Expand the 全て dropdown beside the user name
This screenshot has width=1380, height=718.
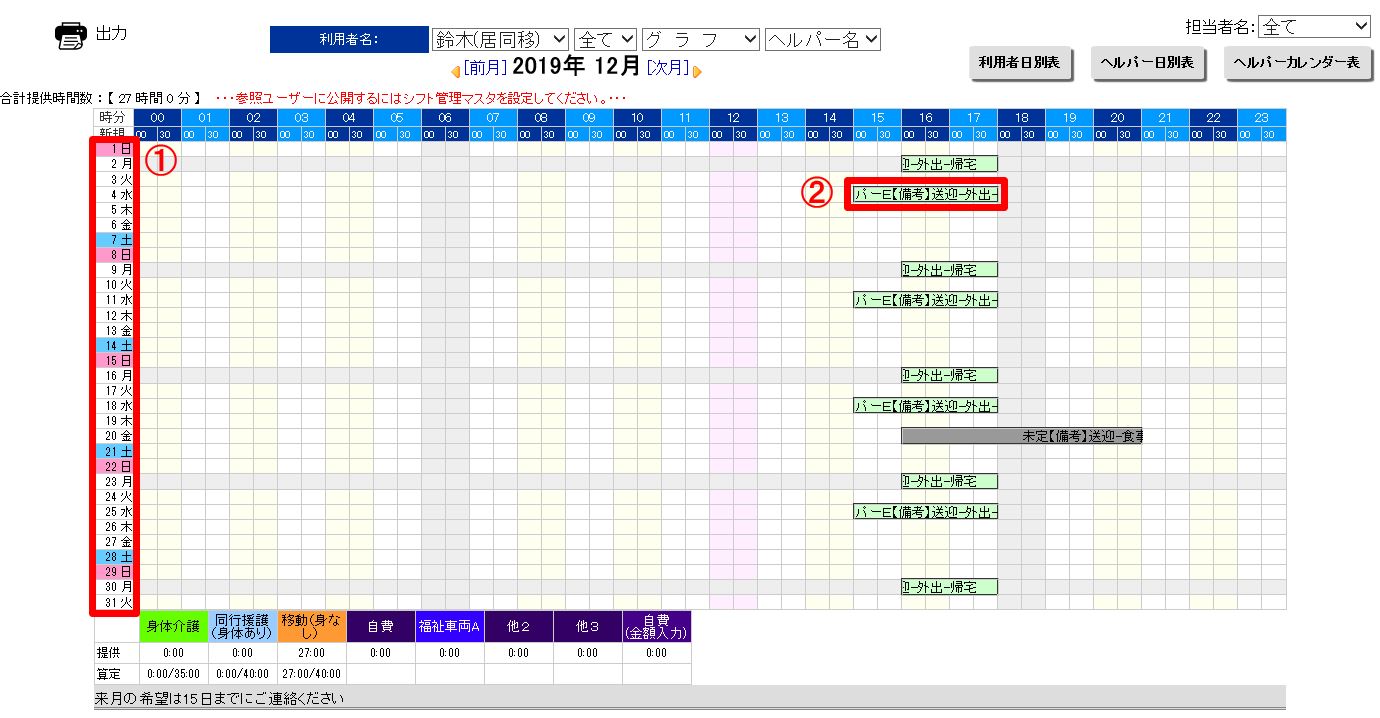[x=606, y=39]
